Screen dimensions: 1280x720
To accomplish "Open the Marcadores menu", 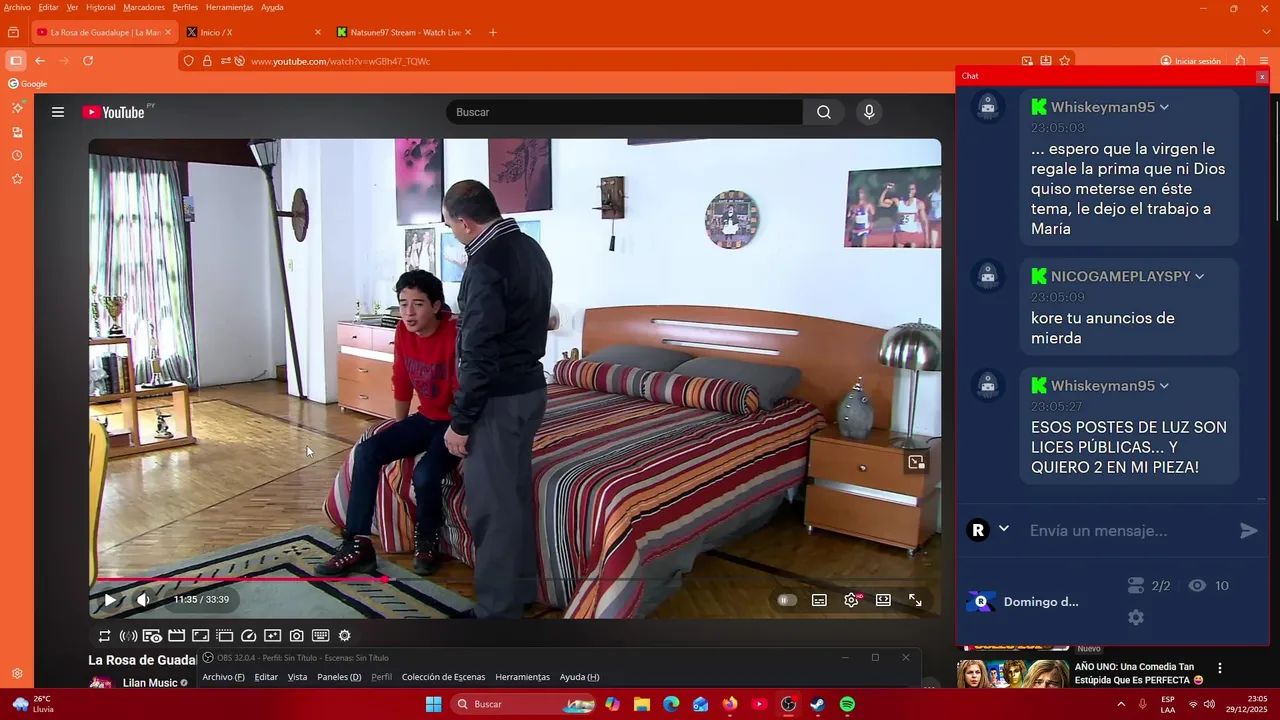I will click(x=144, y=7).
